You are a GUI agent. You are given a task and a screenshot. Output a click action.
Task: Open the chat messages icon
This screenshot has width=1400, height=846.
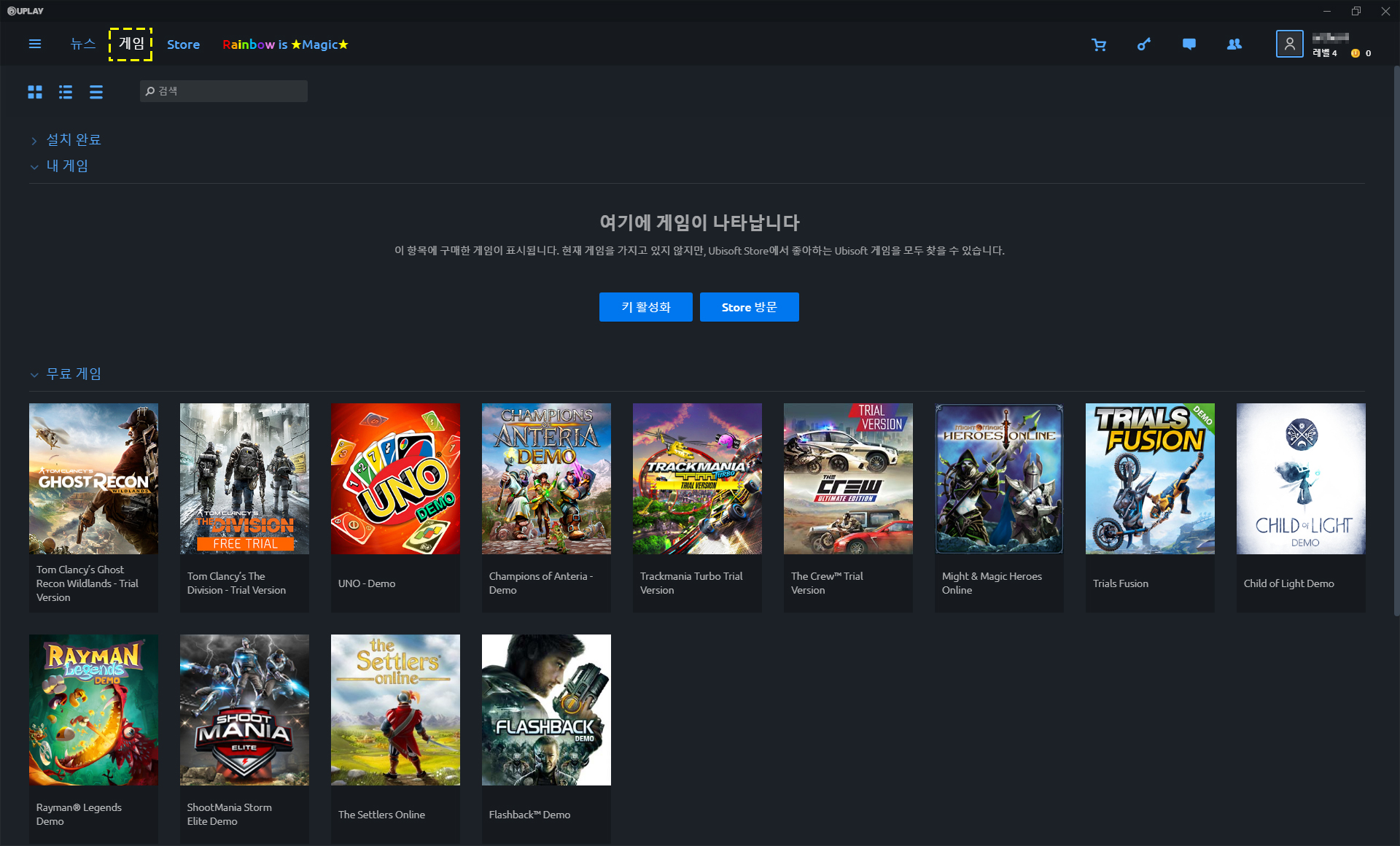pyautogui.click(x=1189, y=44)
